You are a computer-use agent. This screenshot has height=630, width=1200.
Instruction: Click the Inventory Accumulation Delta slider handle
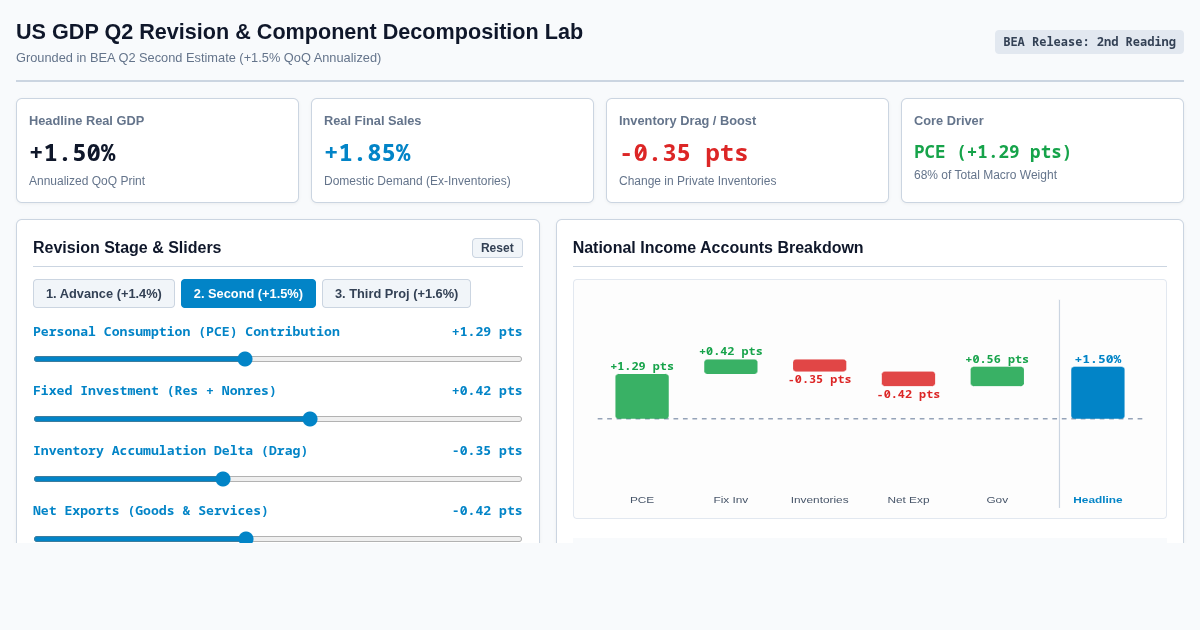pos(223,479)
